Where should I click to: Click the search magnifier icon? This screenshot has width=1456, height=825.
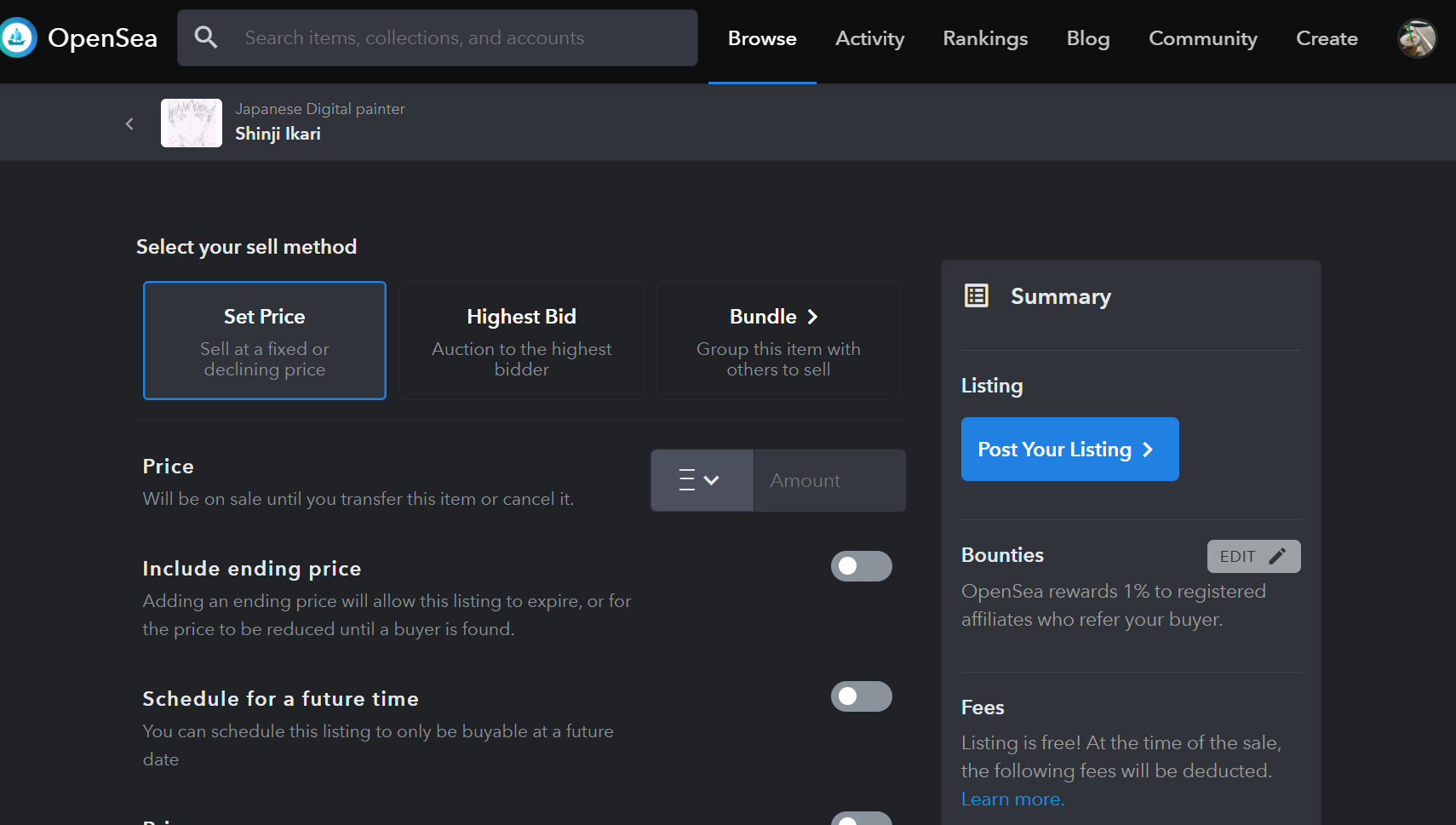[206, 37]
